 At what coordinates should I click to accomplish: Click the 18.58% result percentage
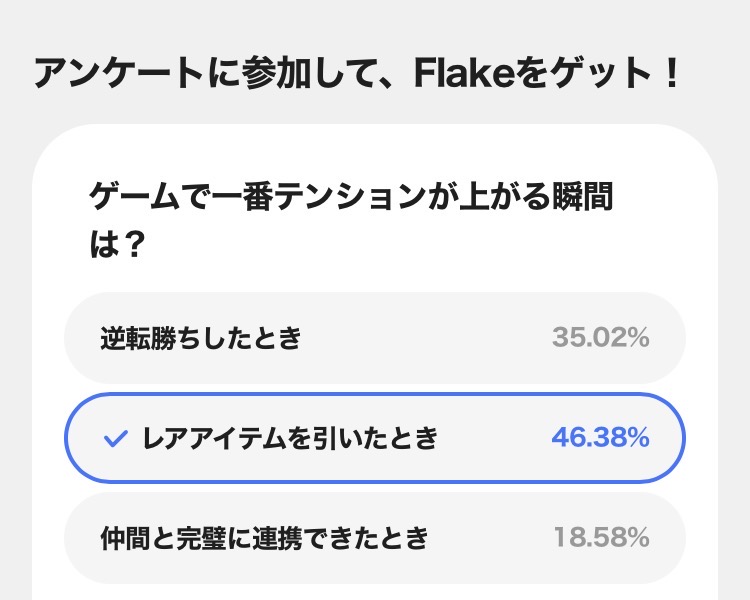pyautogui.click(x=600, y=538)
